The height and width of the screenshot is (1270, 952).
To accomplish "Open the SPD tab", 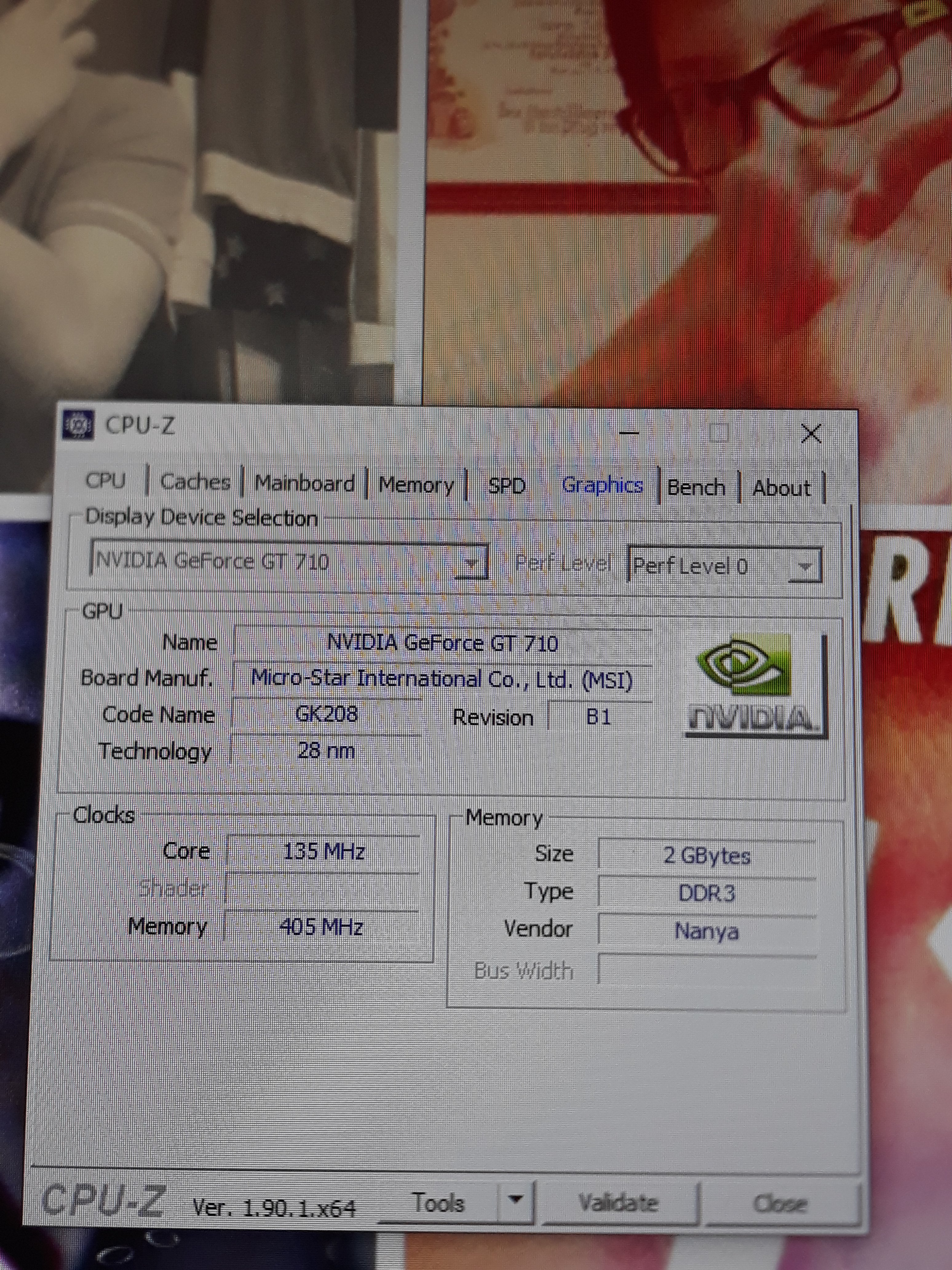I will (507, 486).
